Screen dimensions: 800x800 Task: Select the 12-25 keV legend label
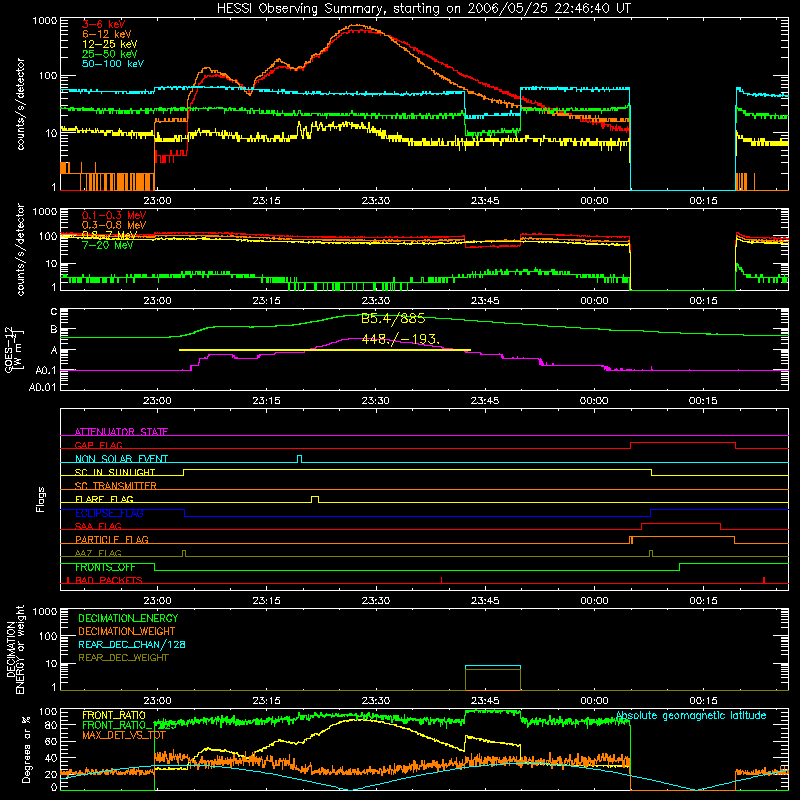(x=109, y=44)
